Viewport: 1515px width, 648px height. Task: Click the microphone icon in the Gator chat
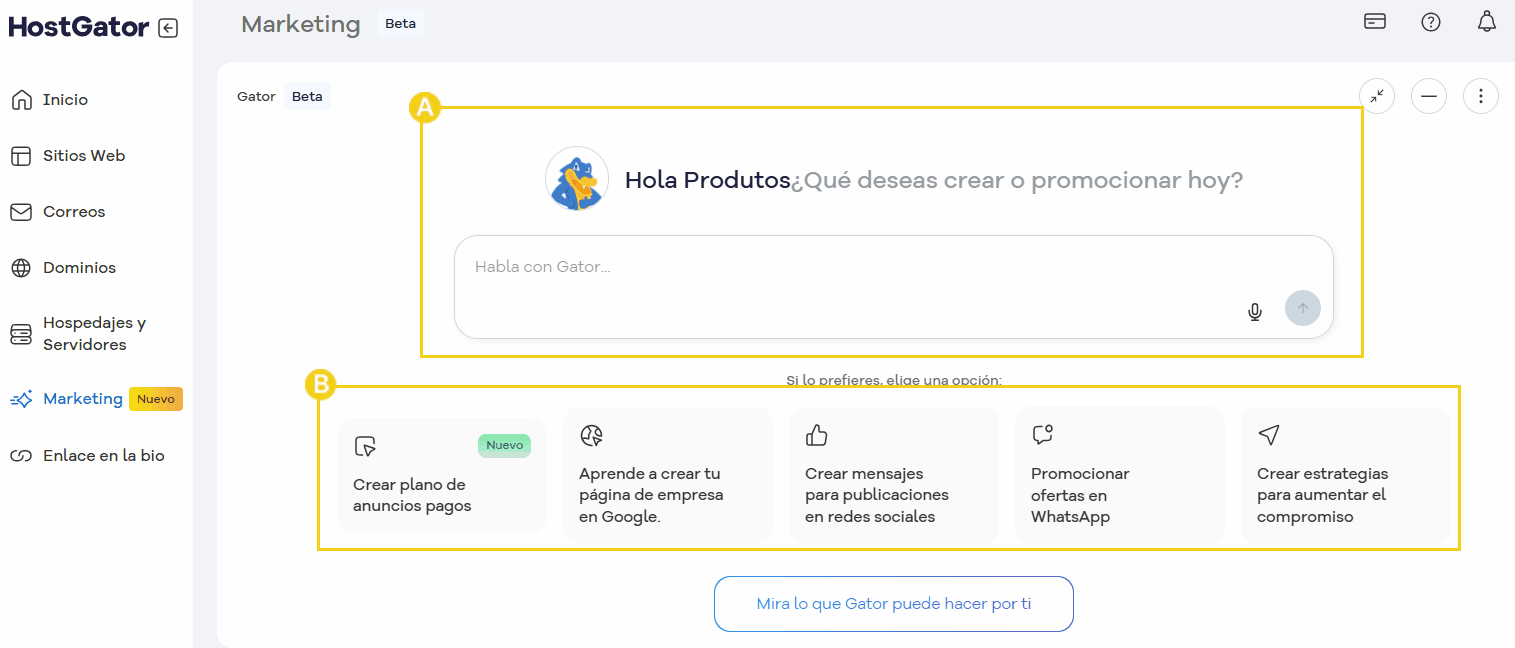pyautogui.click(x=1255, y=311)
